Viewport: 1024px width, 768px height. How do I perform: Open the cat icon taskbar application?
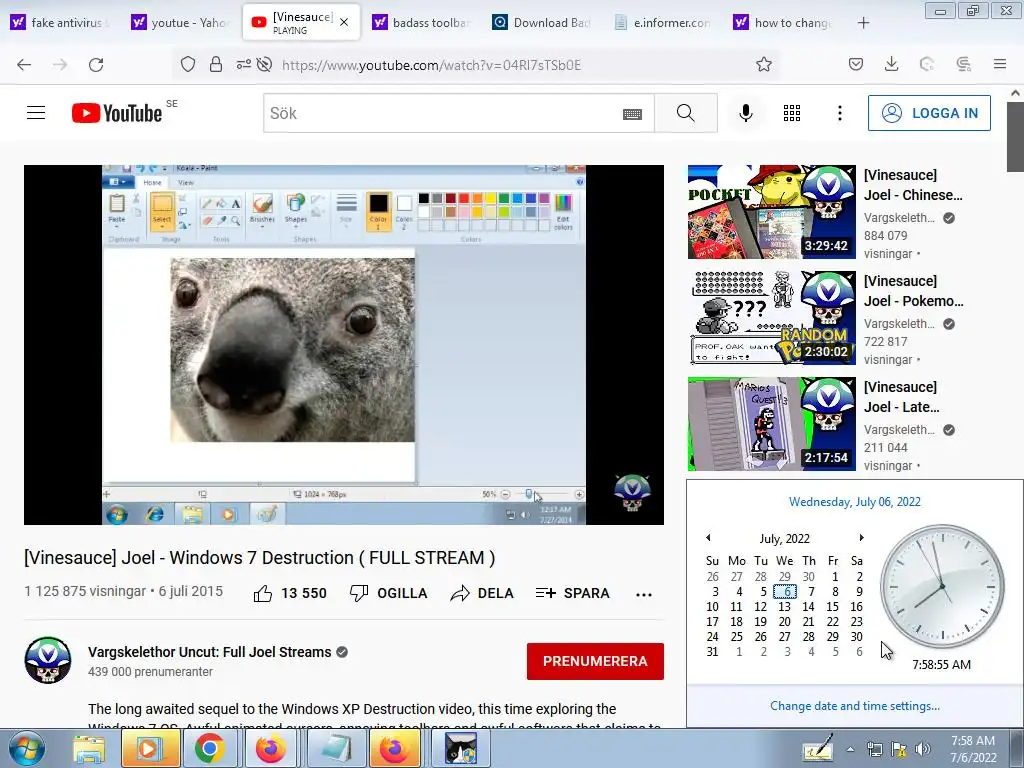tap(461, 748)
